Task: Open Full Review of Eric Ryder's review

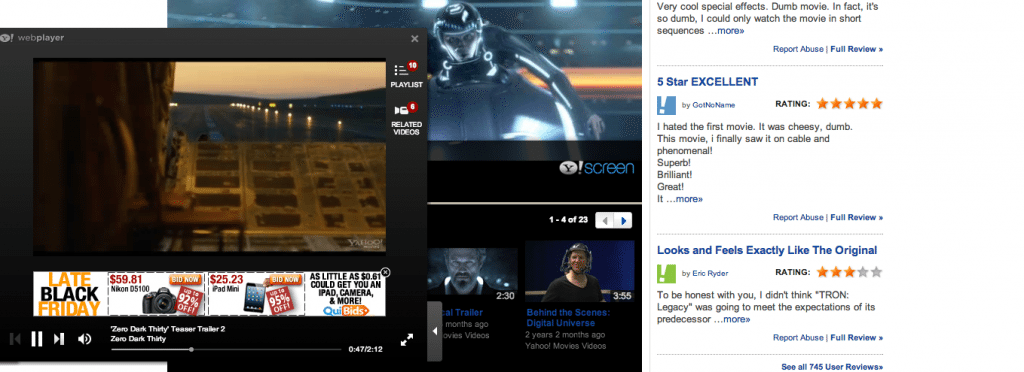Action: tap(856, 337)
